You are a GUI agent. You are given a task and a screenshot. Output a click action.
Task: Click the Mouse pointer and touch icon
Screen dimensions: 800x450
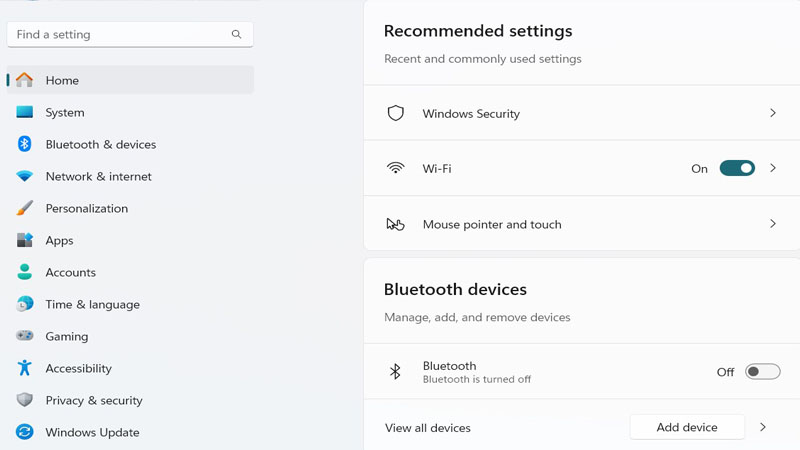pos(395,224)
